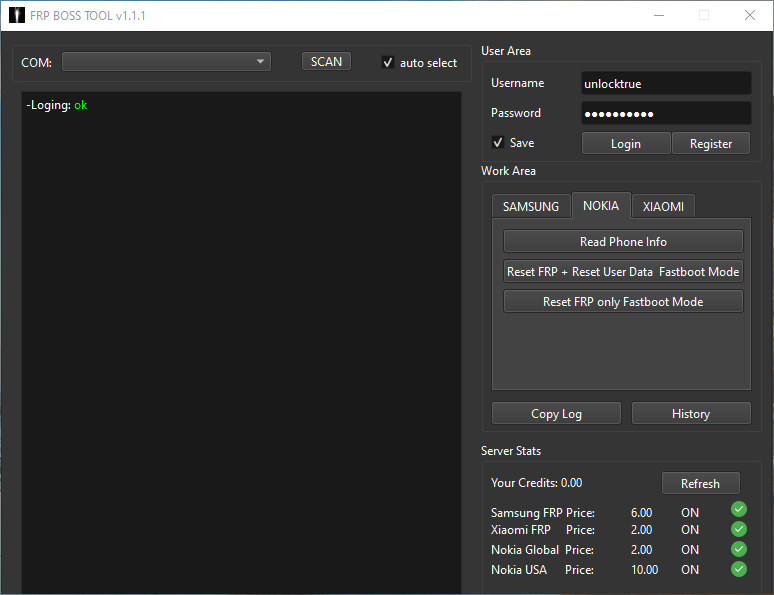Image resolution: width=774 pixels, height=595 pixels.
Task: Click Read Phone Info
Action: [623, 242]
